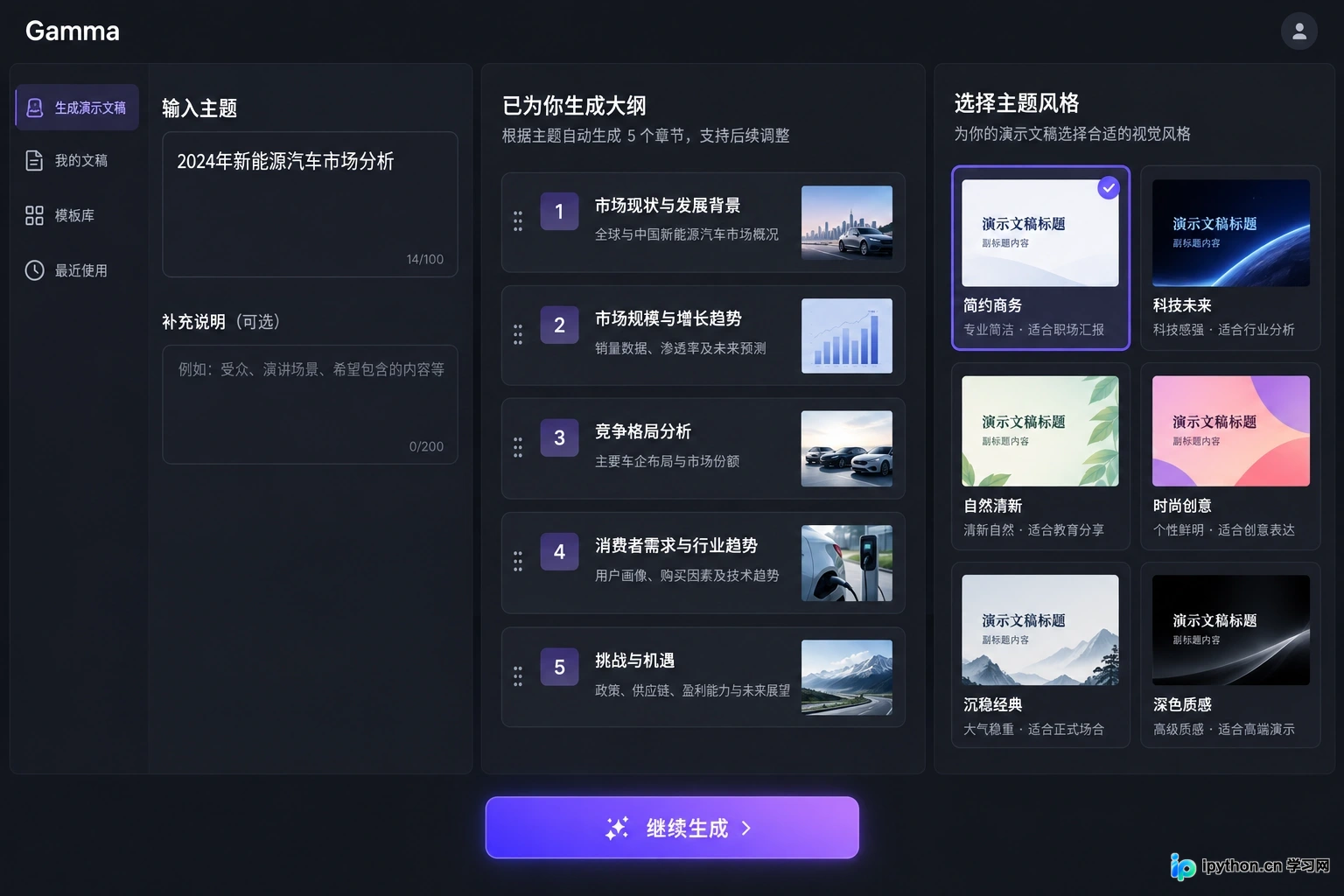
Task: Select the 沉稳经典 theme style
Action: coord(1040,655)
